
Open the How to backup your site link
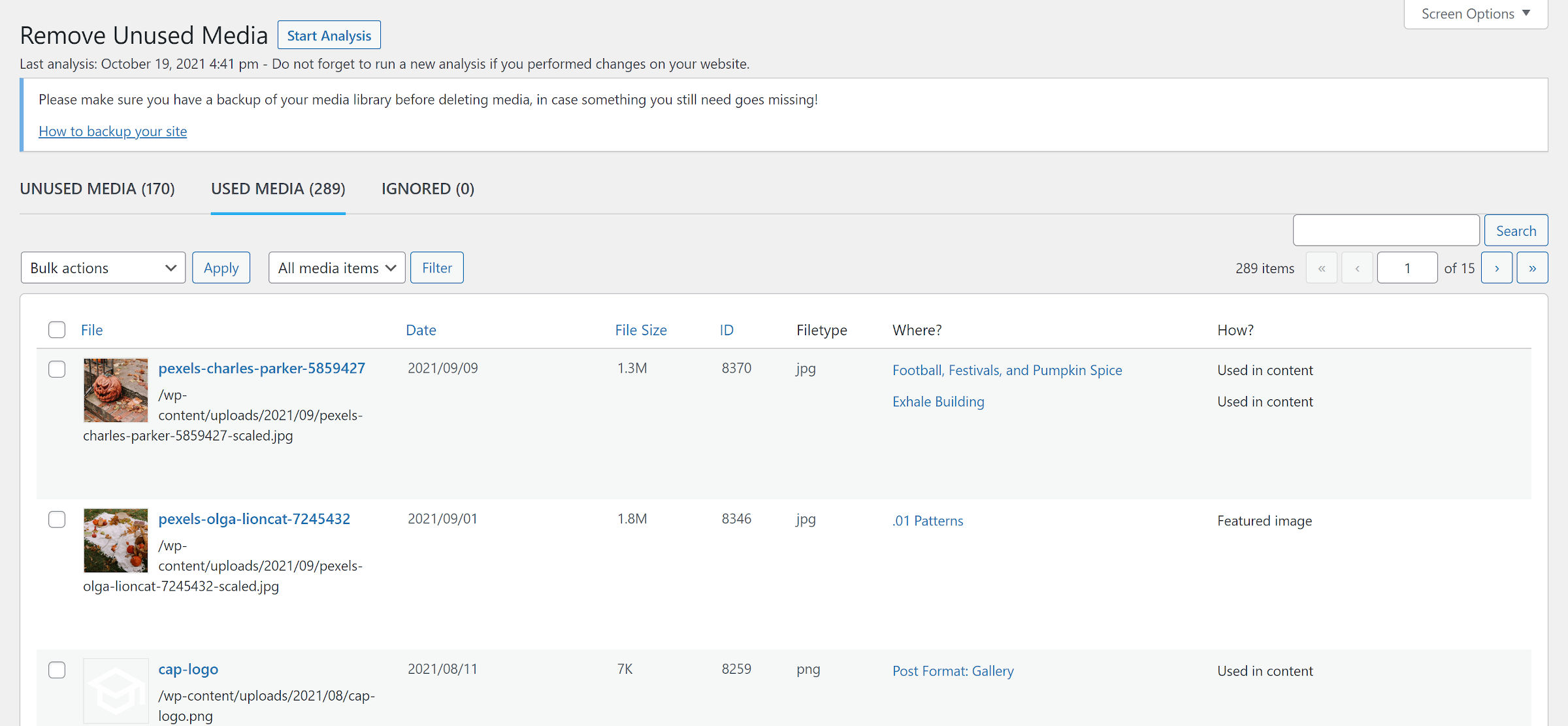pos(112,131)
